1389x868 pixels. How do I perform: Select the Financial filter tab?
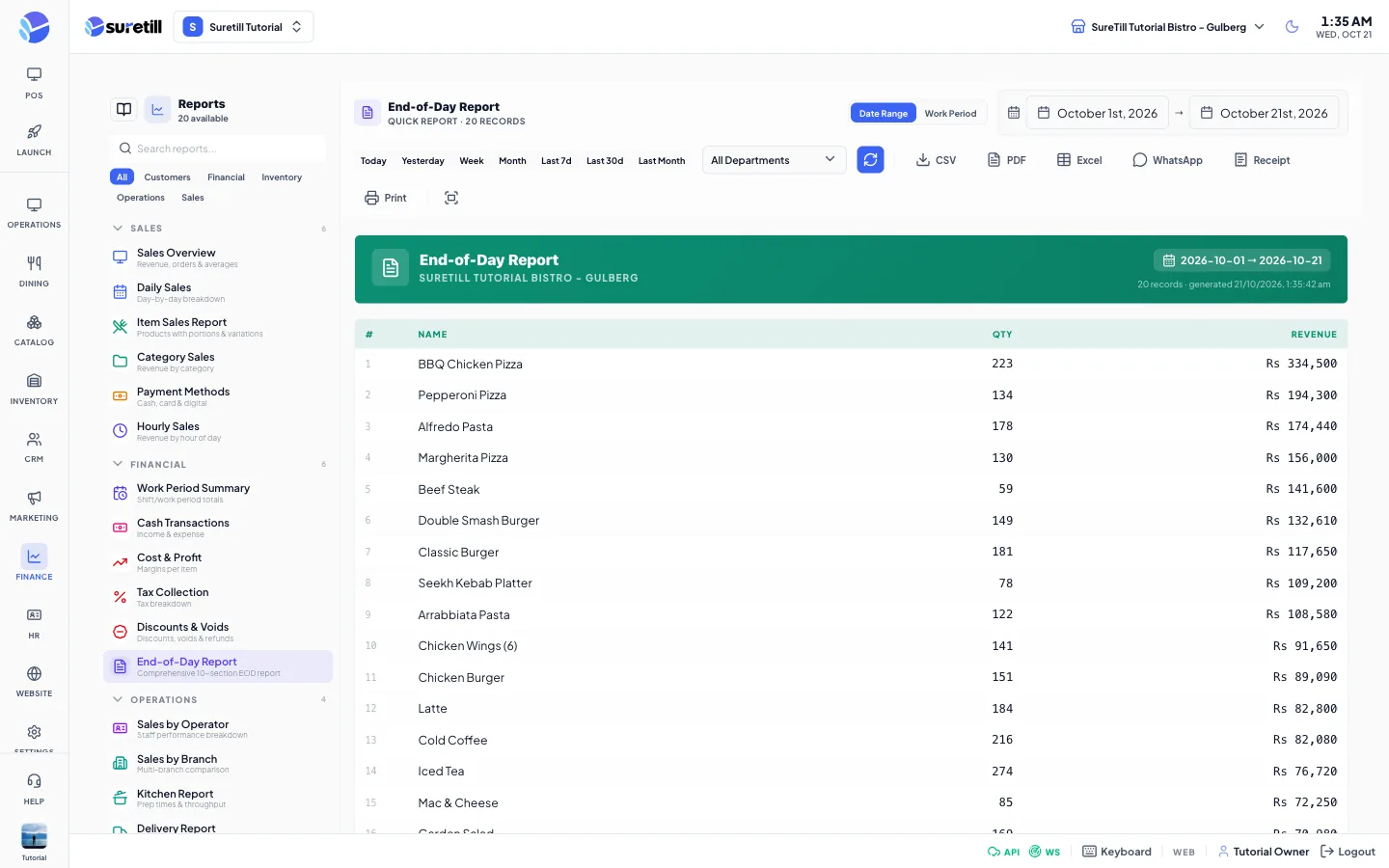[x=226, y=177]
